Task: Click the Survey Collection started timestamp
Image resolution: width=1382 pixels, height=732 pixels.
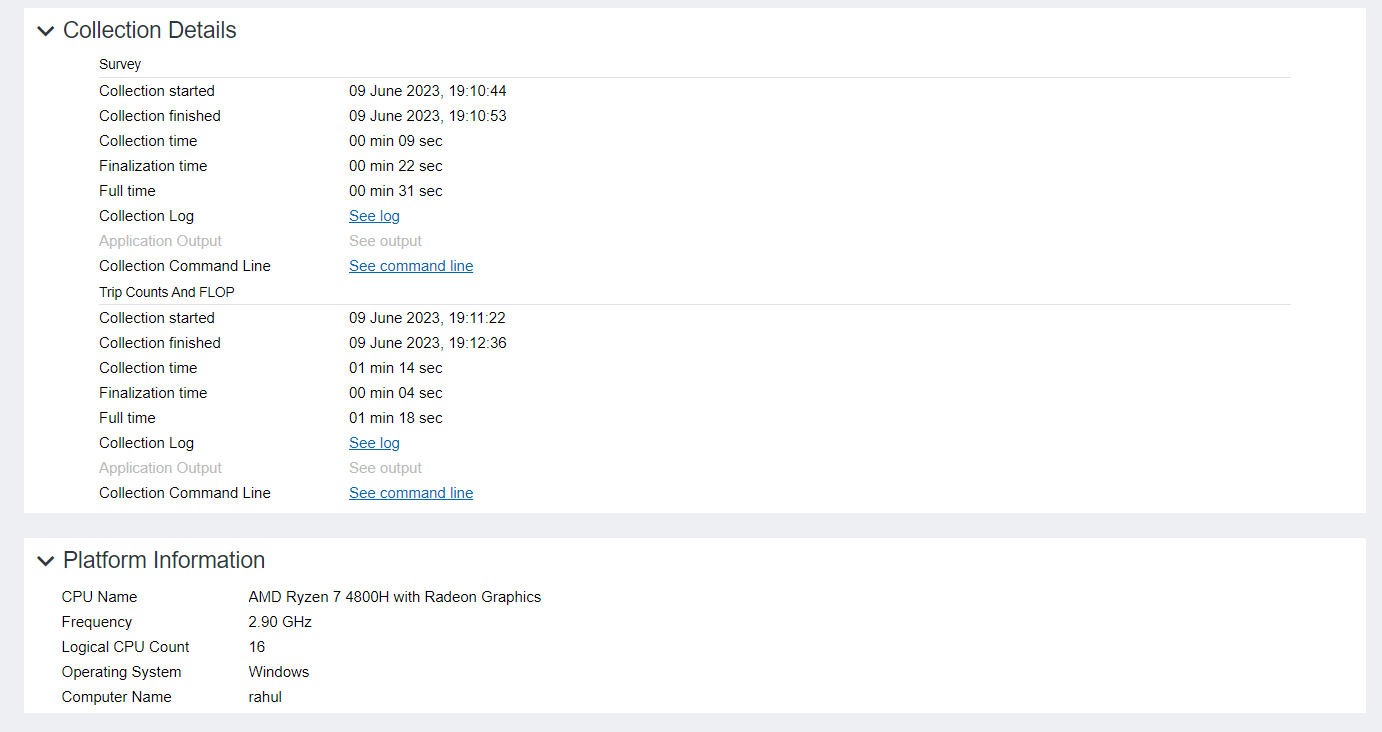Action: pyautogui.click(x=428, y=90)
